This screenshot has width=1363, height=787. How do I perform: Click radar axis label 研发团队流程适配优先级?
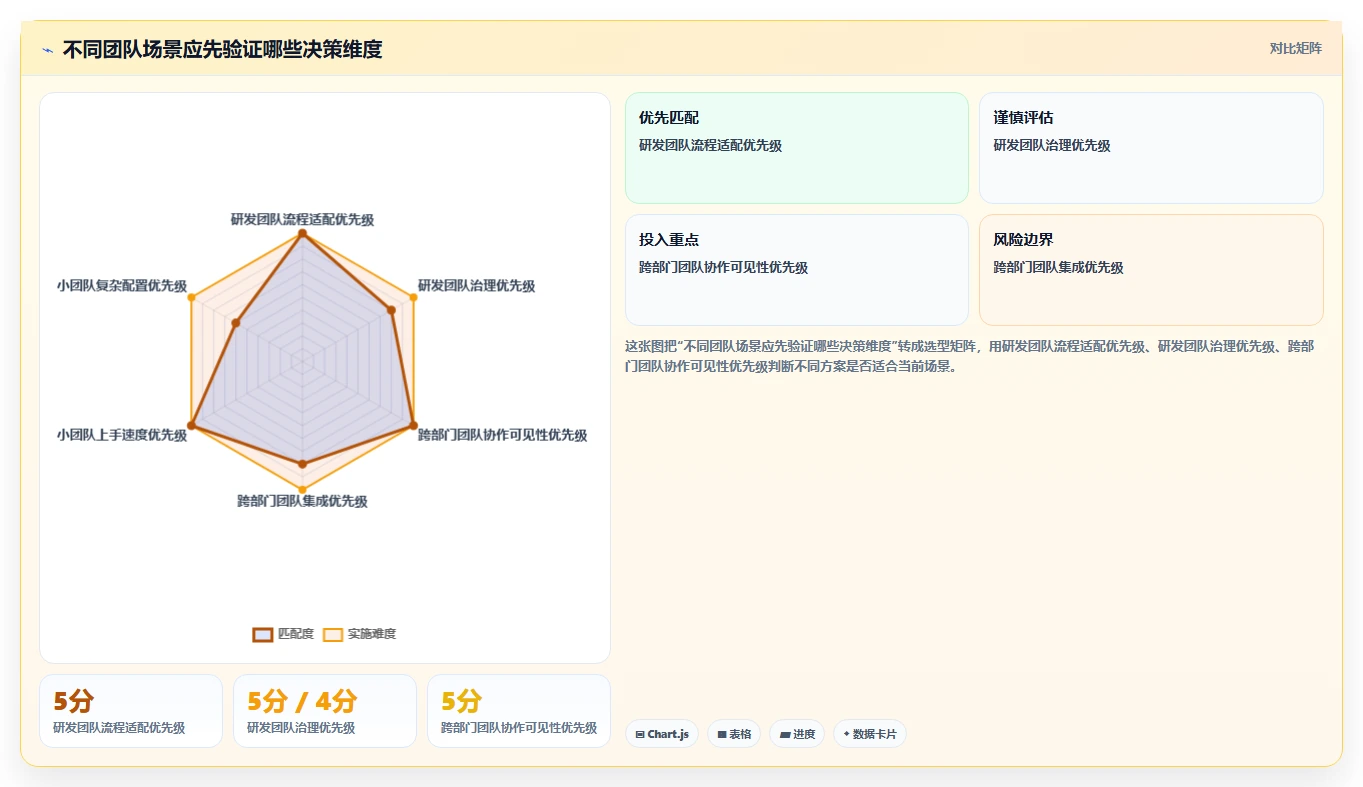[302, 219]
